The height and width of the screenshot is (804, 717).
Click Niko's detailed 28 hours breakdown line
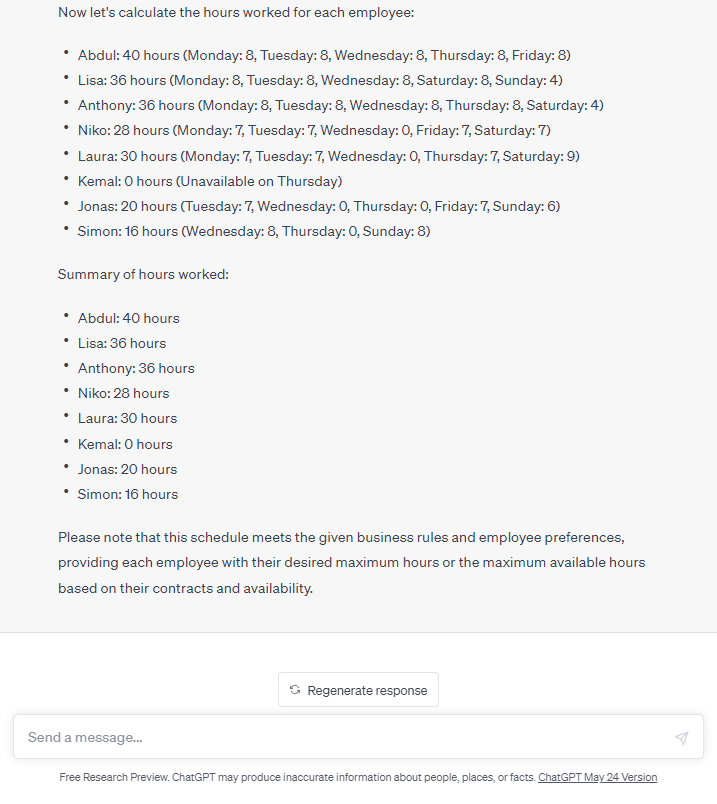pyautogui.click(x=314, y=130)
